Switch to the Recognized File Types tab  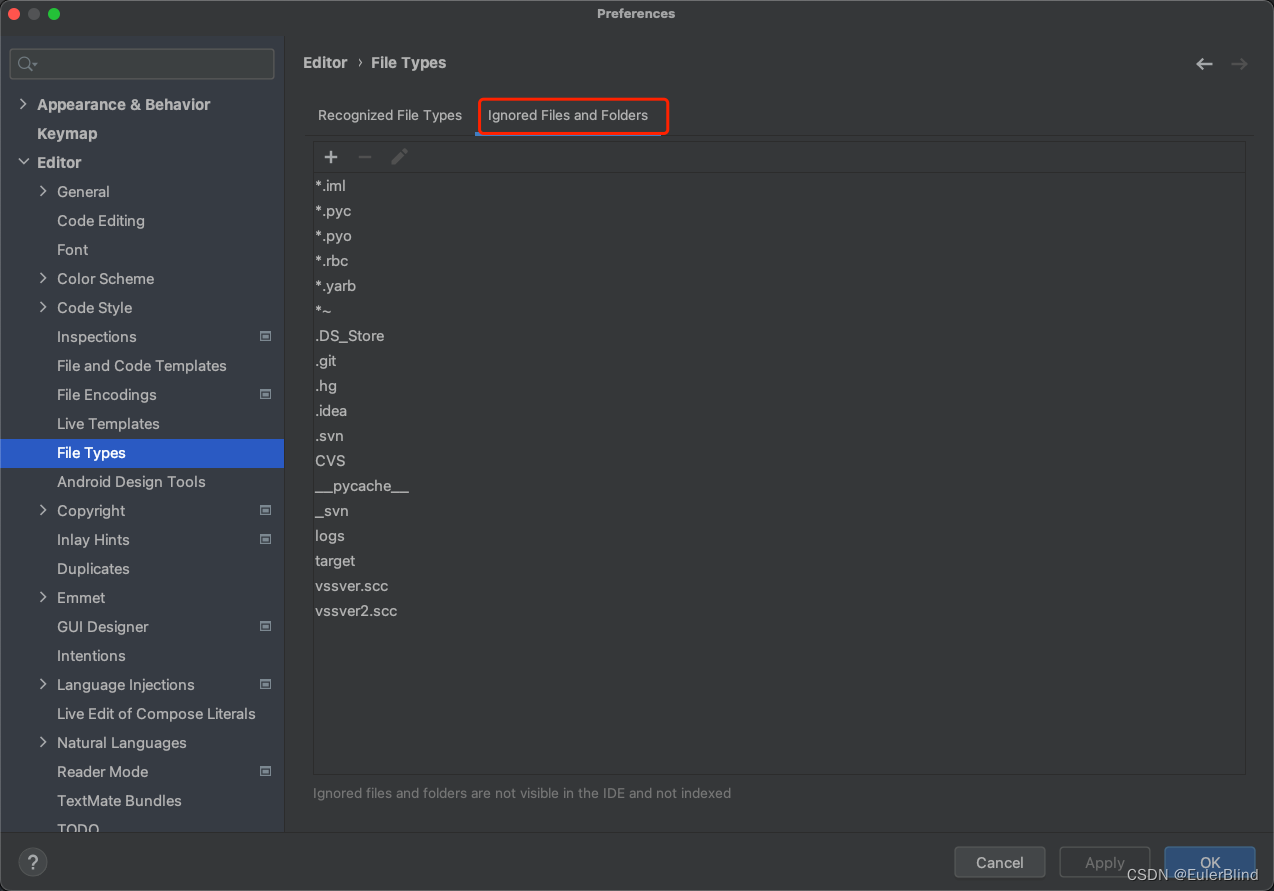[390, 115]
